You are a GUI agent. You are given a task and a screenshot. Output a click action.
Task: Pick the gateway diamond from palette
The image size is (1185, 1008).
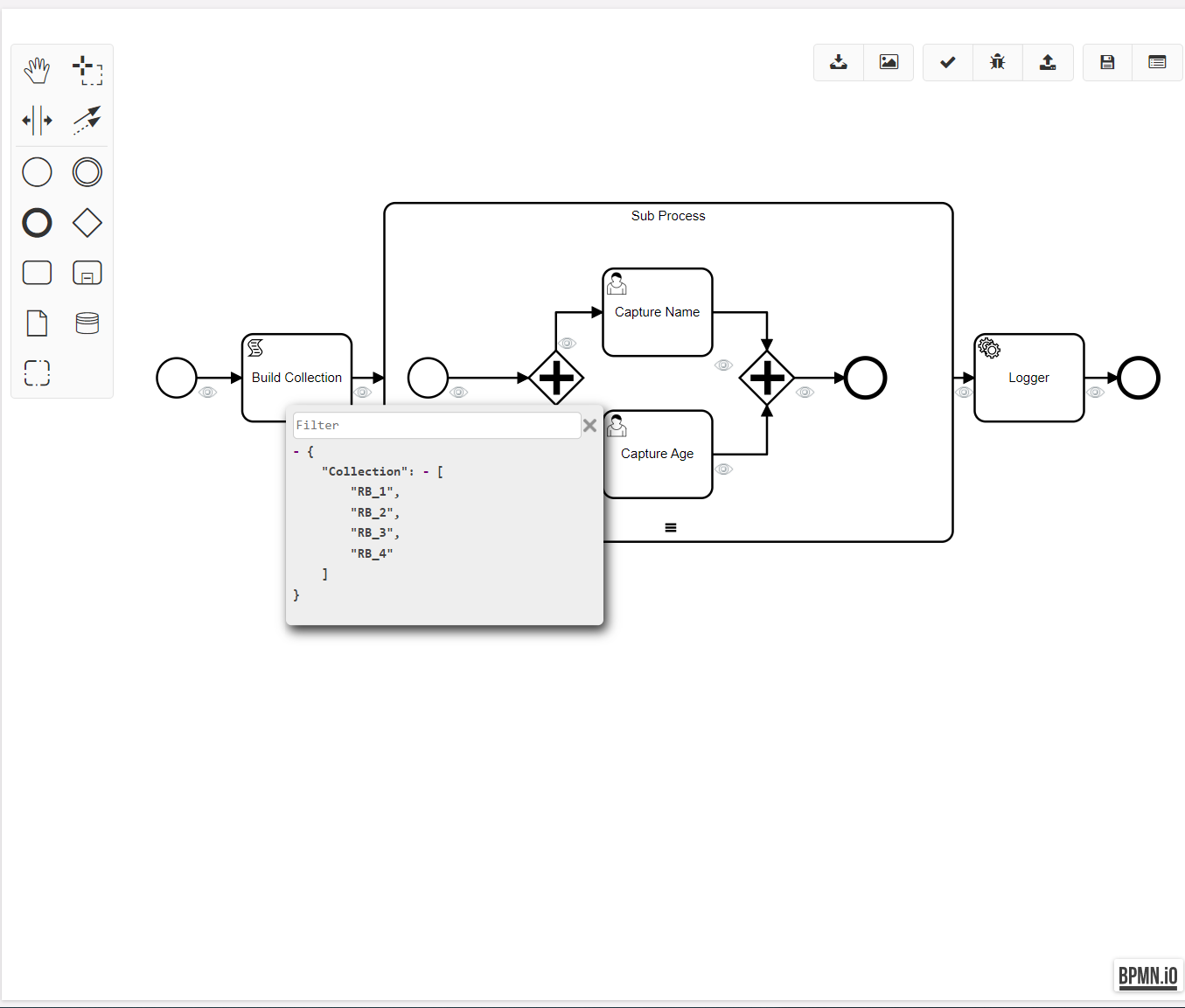point(87,223)
